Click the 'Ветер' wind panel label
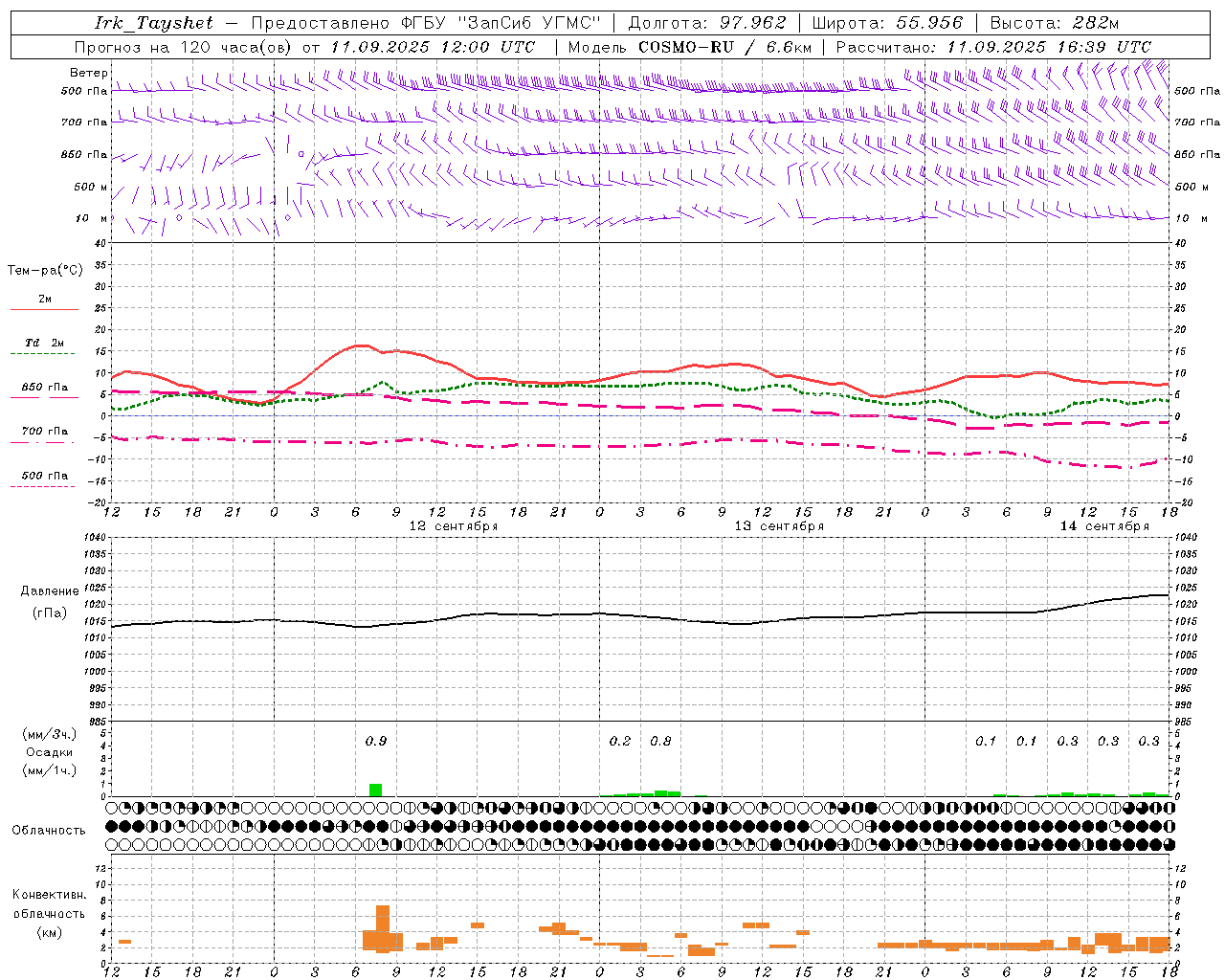 tap(89, 73)
